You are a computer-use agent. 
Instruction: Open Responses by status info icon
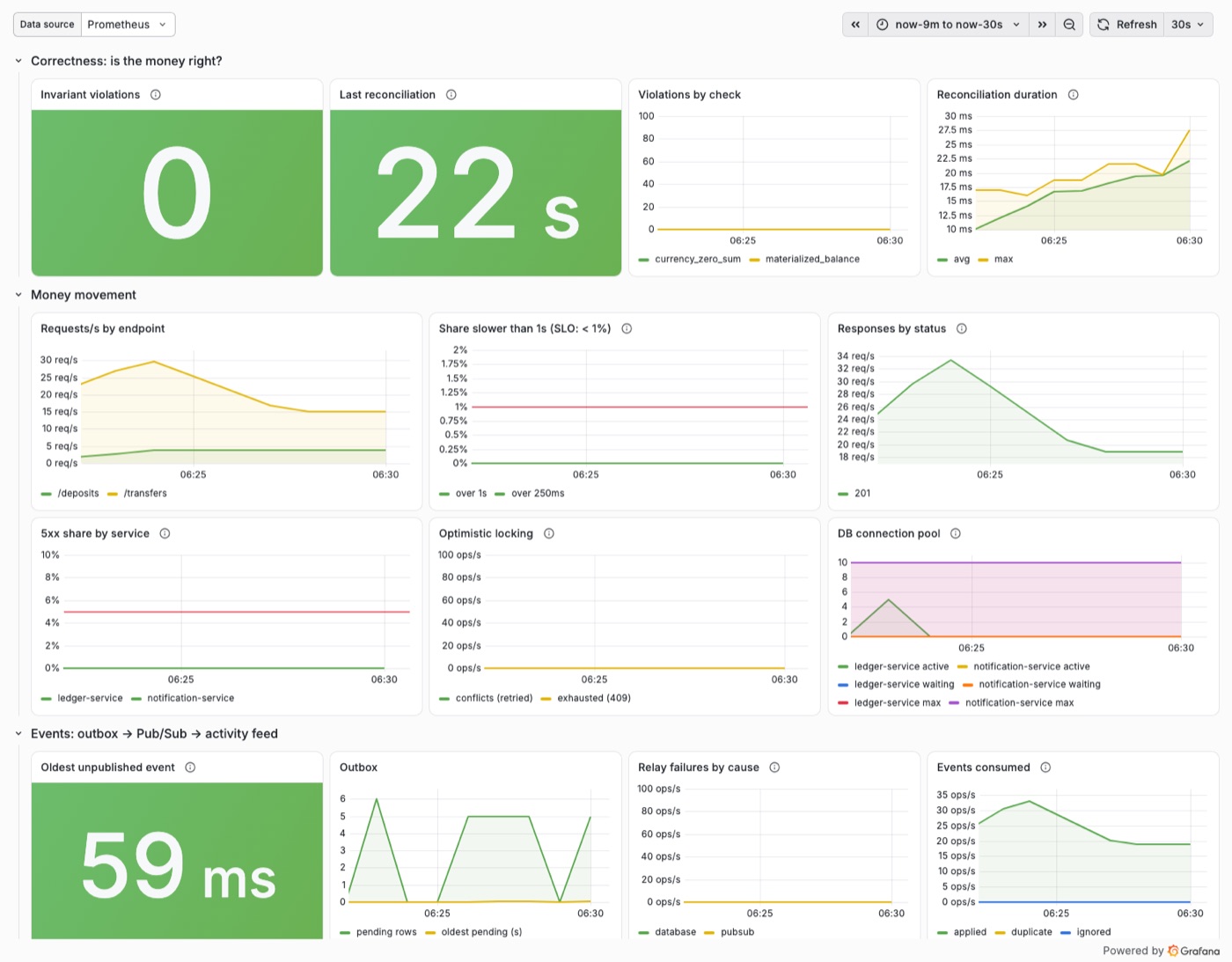click(962, 329)
